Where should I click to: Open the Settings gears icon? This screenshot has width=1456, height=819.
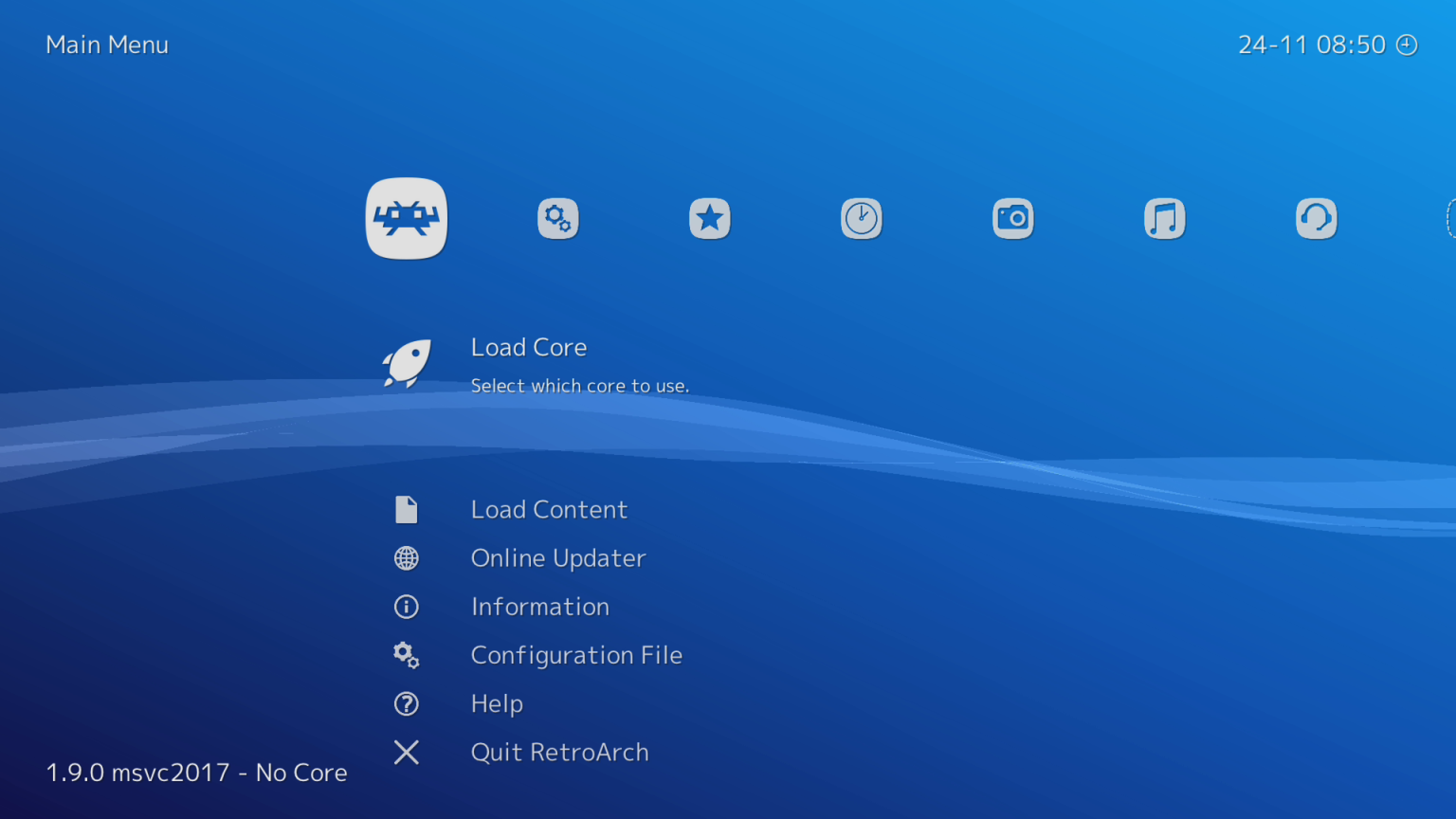pyautogui.click(x=557, y=218)
